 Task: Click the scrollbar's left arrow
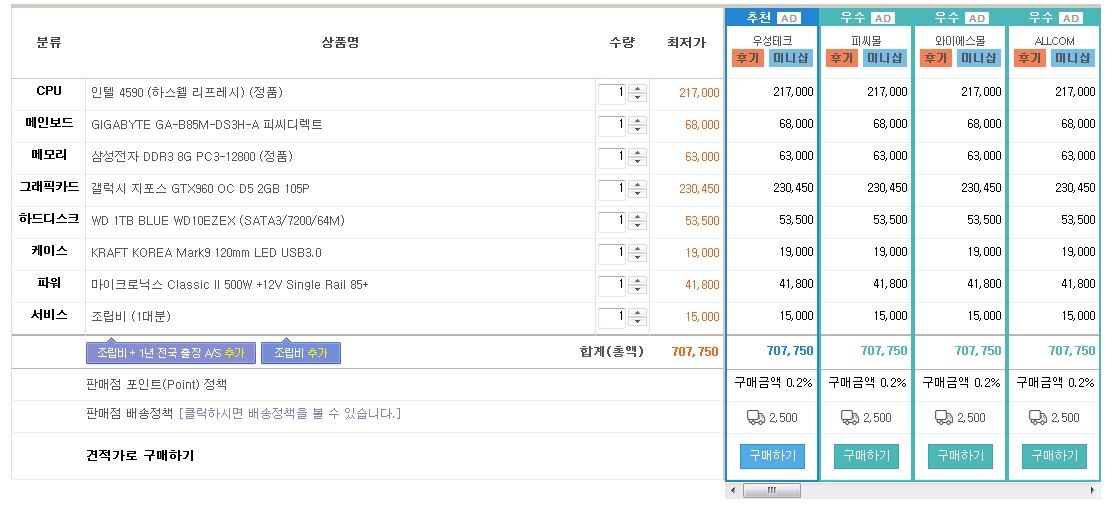(x=734, y=491)
